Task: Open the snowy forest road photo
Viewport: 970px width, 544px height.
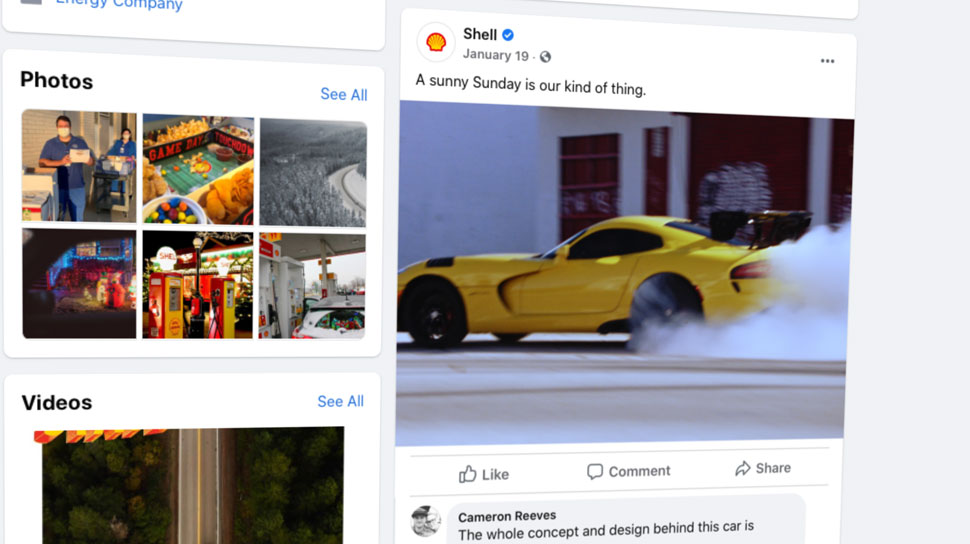Action: (313, 173)
